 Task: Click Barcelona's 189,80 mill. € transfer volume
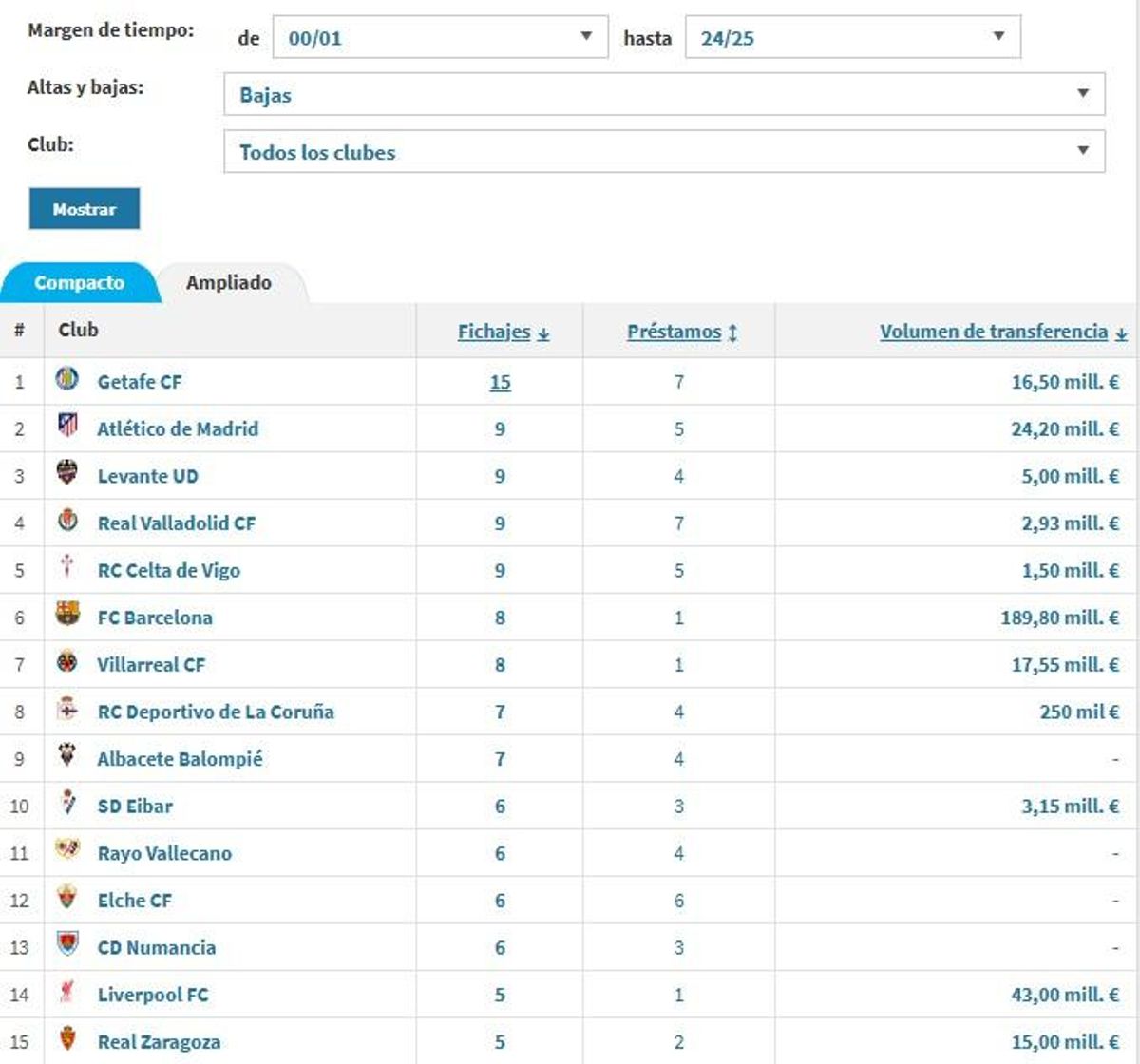coord(1059,617)
